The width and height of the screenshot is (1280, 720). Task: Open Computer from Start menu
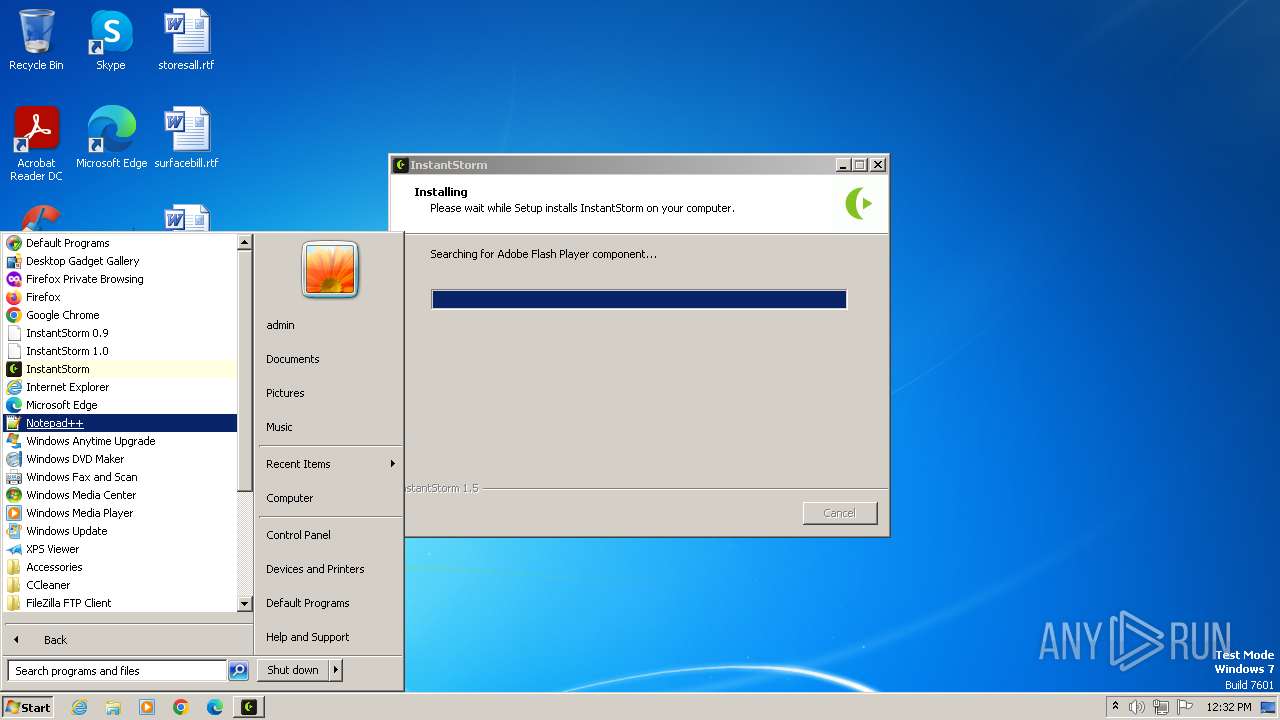[x=330, y=498]
